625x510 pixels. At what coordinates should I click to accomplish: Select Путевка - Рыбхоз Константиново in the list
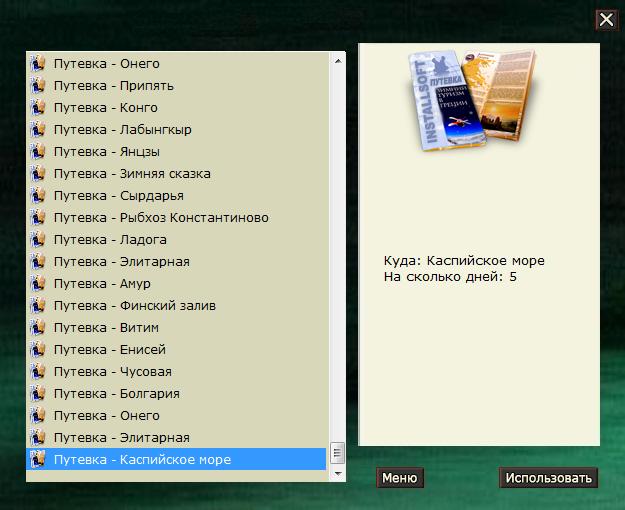[176, 217]
